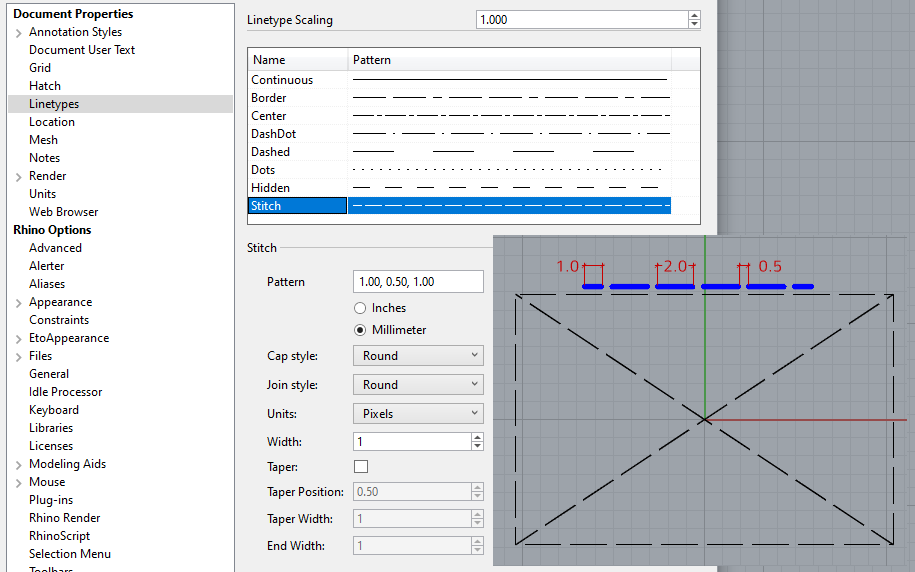Select the Hidden linetype row
The width and height of the screenshot is (915, 572).
(x=459, y=188)
